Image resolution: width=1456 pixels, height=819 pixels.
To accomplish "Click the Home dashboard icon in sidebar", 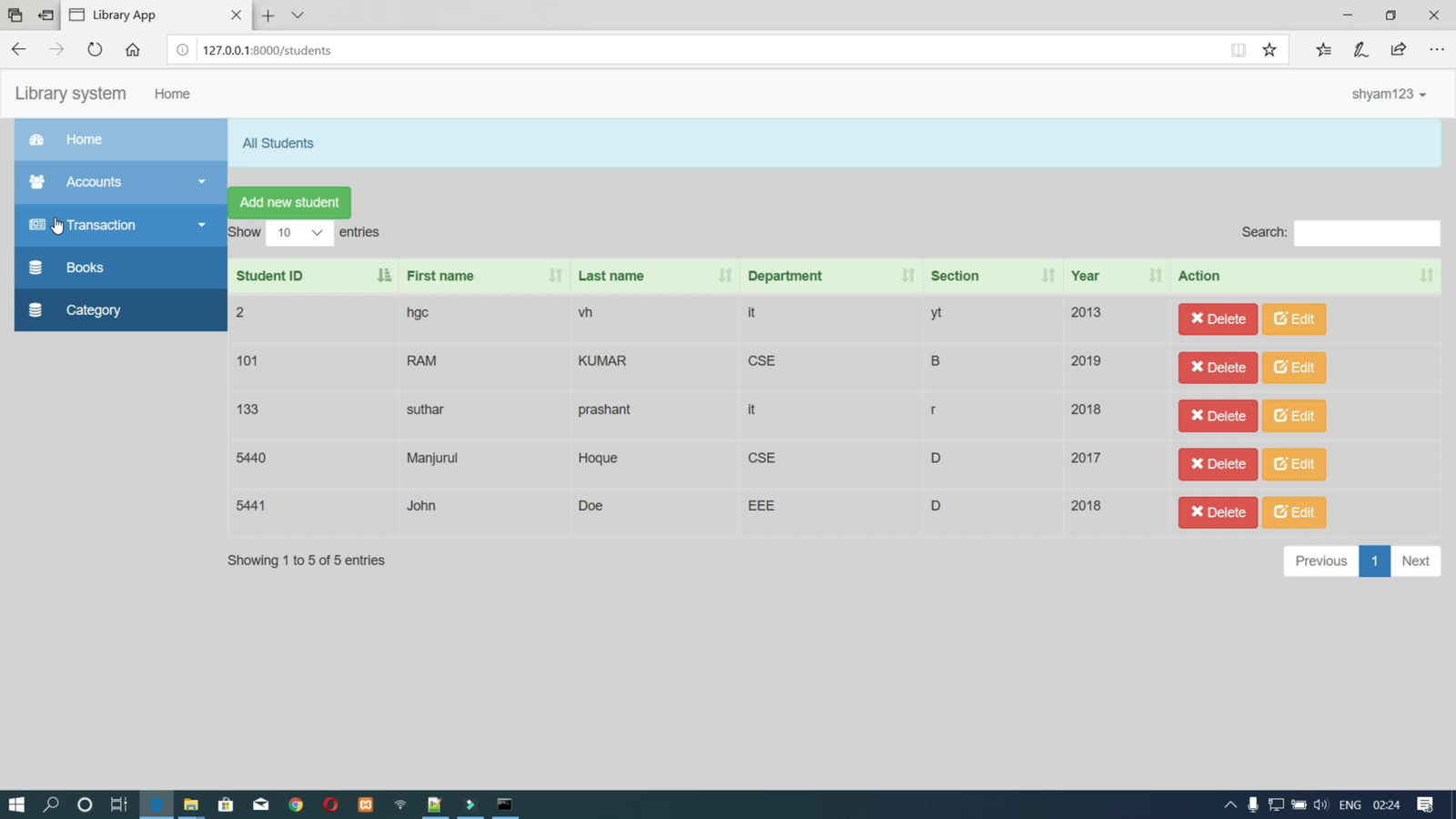I will [36, 139].
